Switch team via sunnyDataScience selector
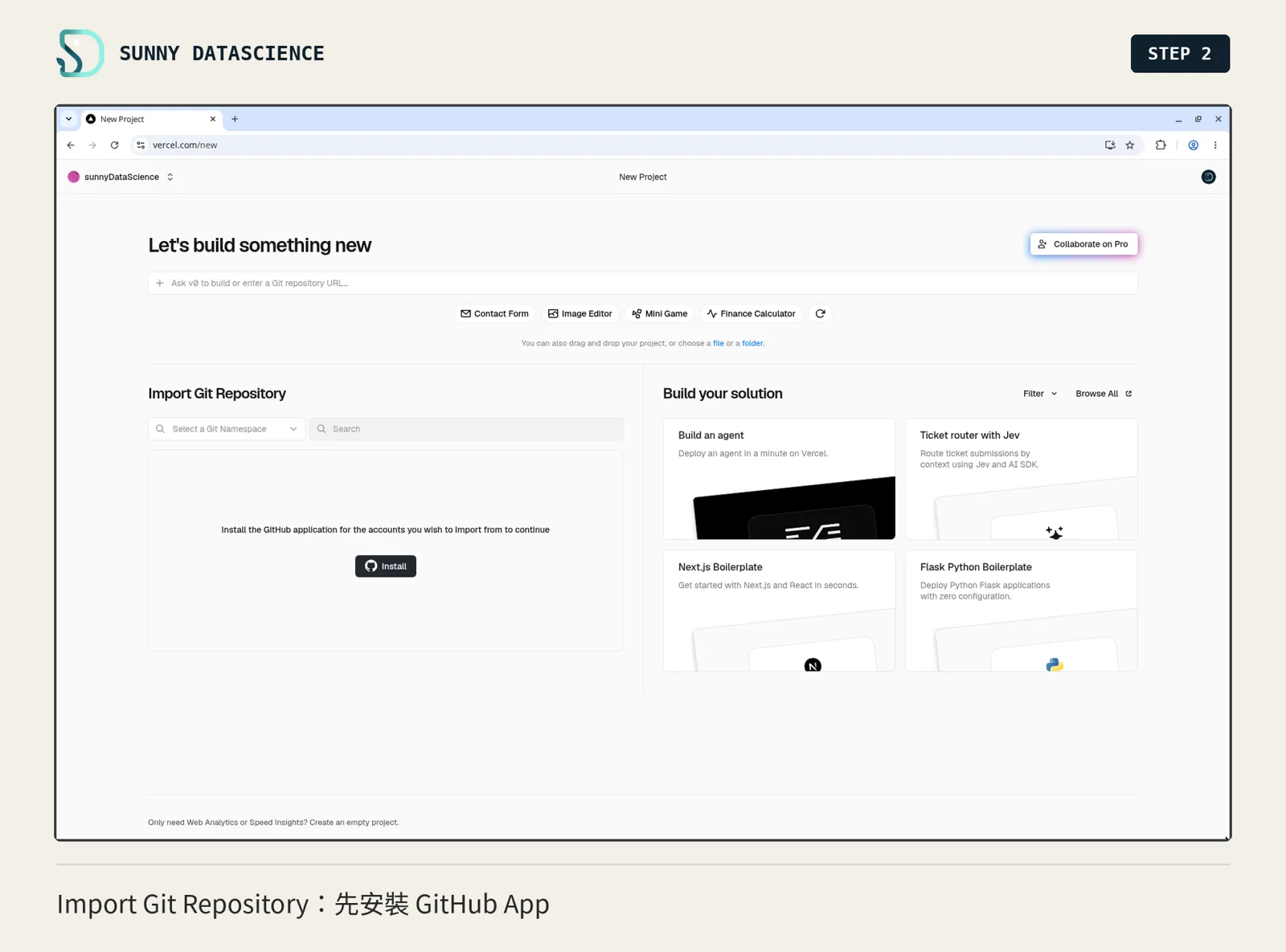 click(x=121, y=177)
